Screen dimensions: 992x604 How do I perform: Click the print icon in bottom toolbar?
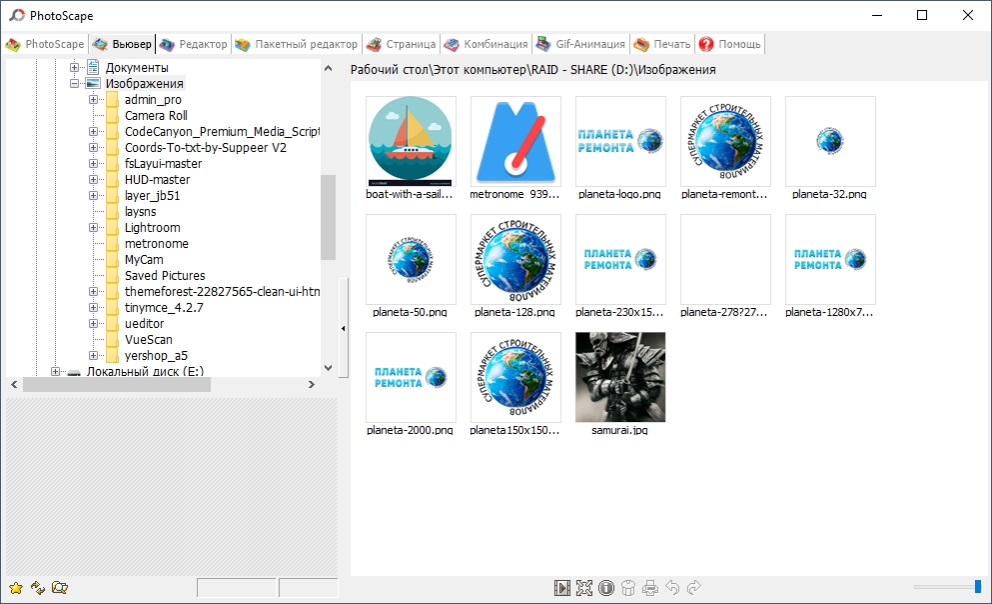pos(650,588)
